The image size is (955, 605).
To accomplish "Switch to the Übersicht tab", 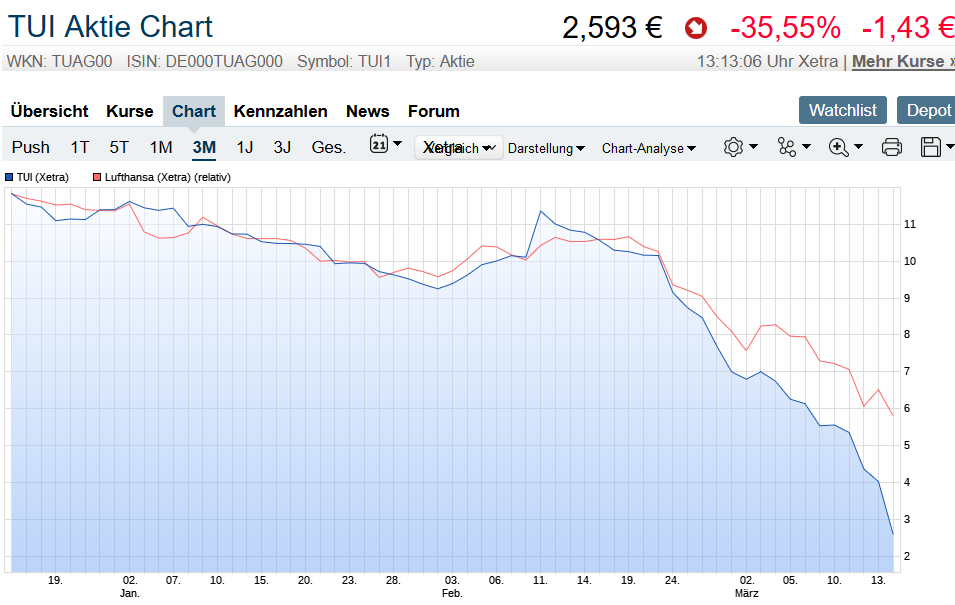I will pyautogui.click(x=49, y=111).
